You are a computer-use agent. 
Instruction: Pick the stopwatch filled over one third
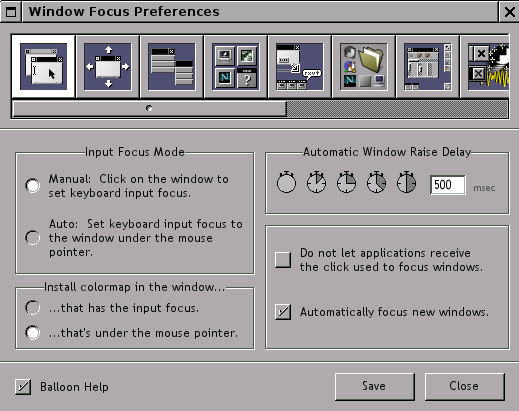tap(376, 182)
